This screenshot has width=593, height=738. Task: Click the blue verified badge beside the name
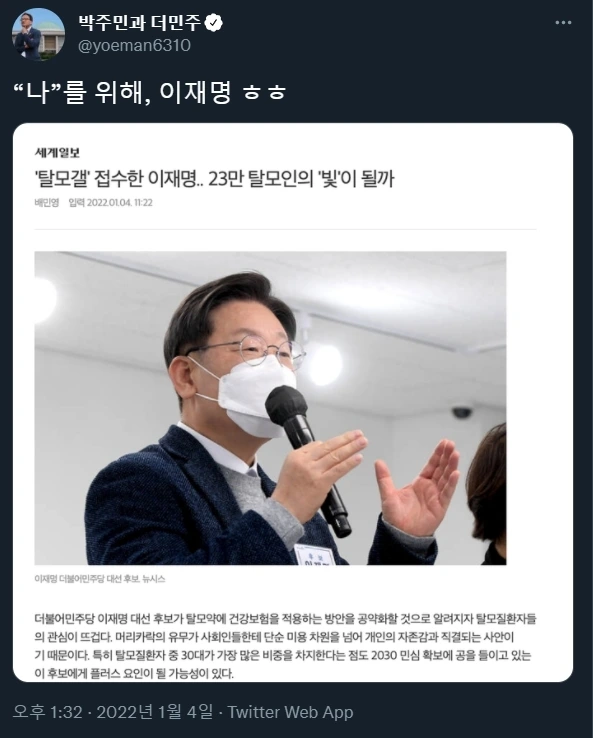(x=215, y=22)
